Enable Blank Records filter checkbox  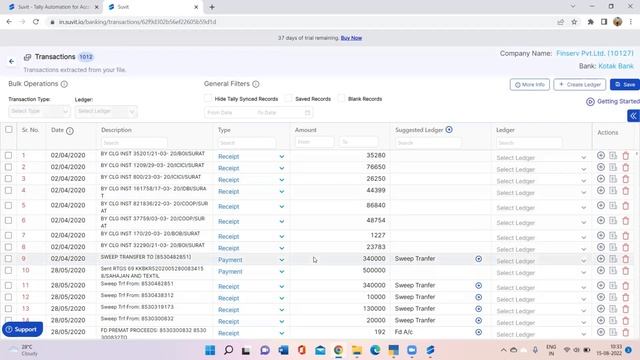point(341,98)
